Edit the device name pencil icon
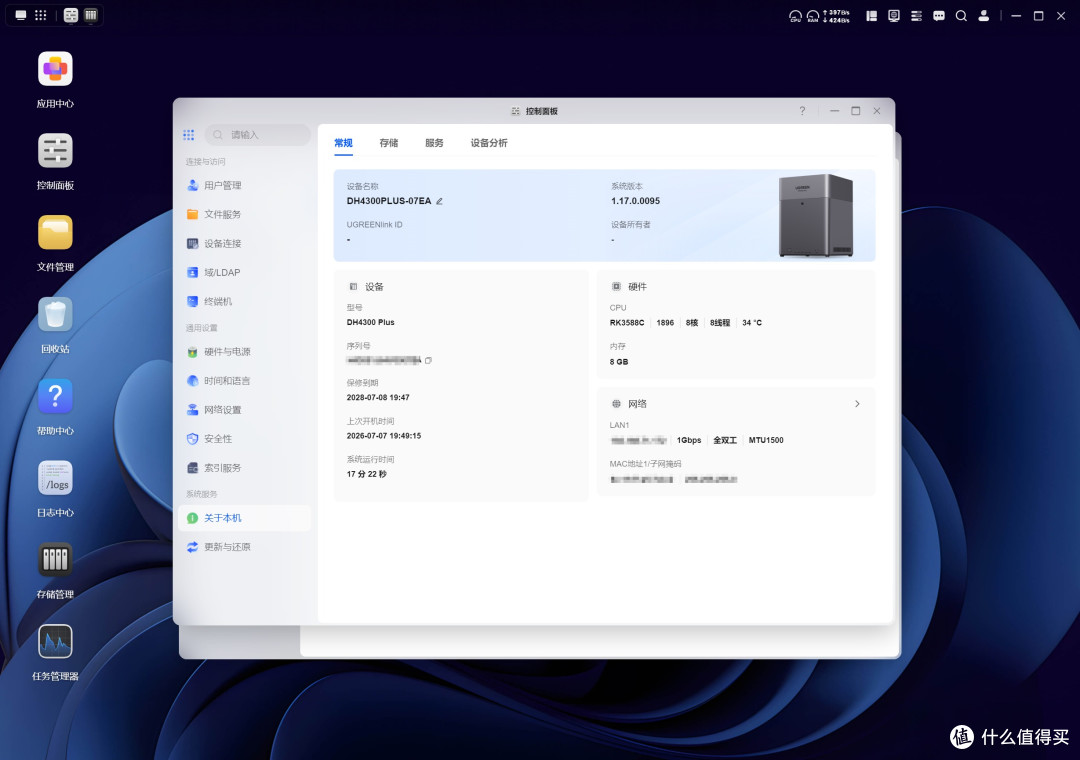 tap(439, 201)
